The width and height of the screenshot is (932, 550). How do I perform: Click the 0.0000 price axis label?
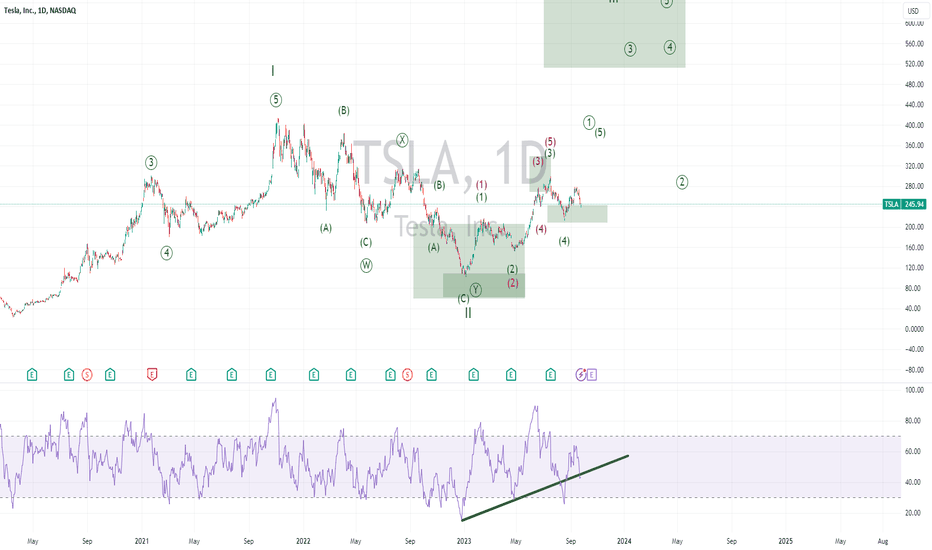914,329
